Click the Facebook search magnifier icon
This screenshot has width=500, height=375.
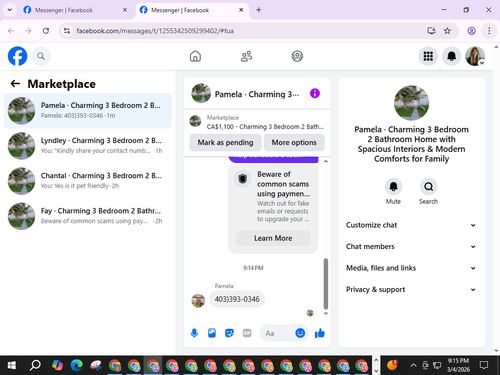pos(41,56)
